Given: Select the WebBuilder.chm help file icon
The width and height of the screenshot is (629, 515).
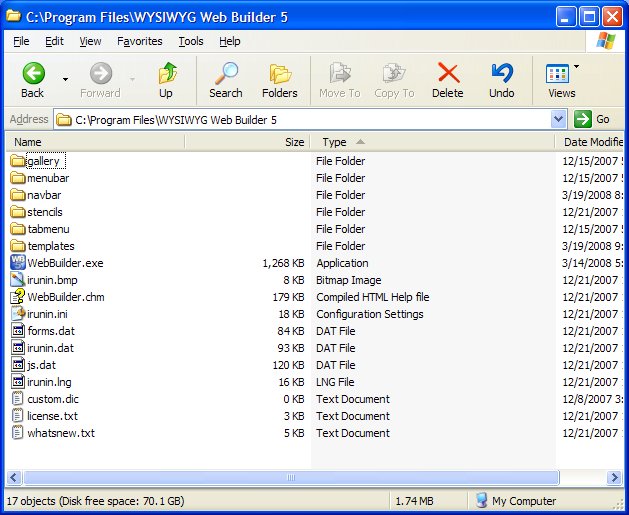Looking at the screenshot, I should pos(18,297).
